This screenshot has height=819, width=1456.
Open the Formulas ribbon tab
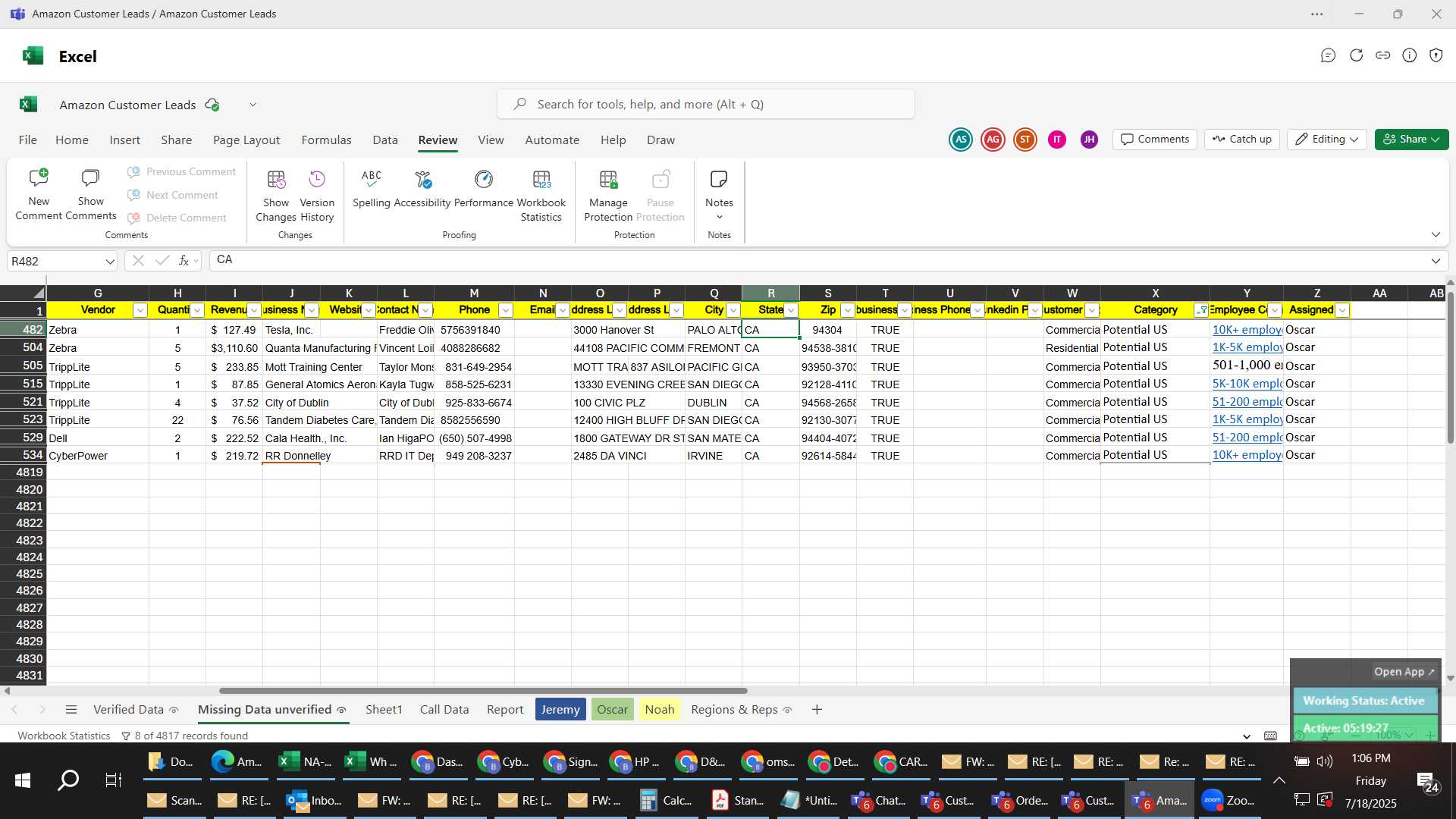click(326, 140)
